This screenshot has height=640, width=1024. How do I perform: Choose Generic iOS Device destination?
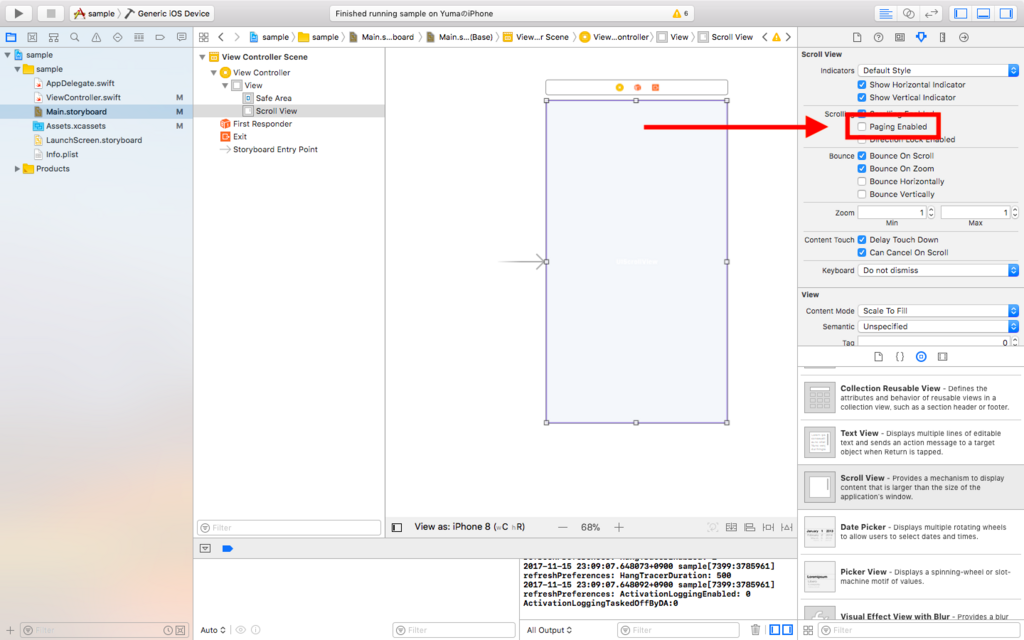[173, 13]
